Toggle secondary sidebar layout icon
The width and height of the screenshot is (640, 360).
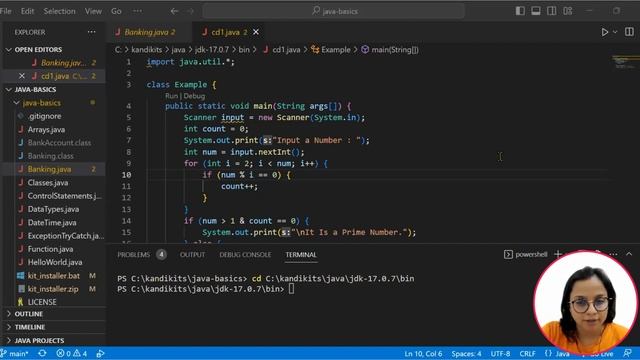[x=552, y=11]
